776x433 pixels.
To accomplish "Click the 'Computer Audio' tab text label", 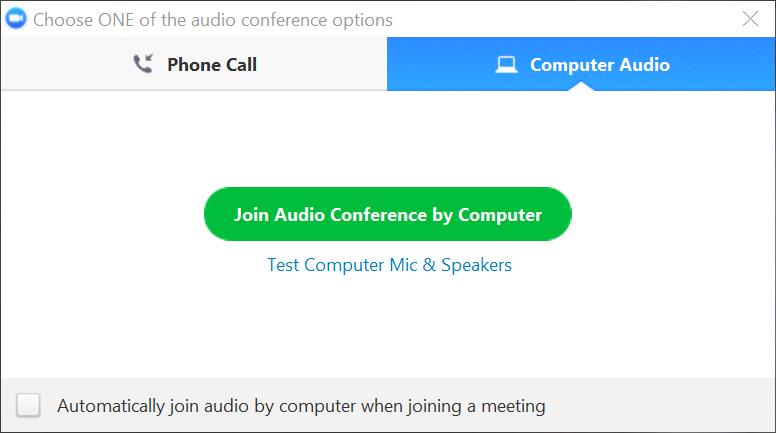I will (600, 65).
